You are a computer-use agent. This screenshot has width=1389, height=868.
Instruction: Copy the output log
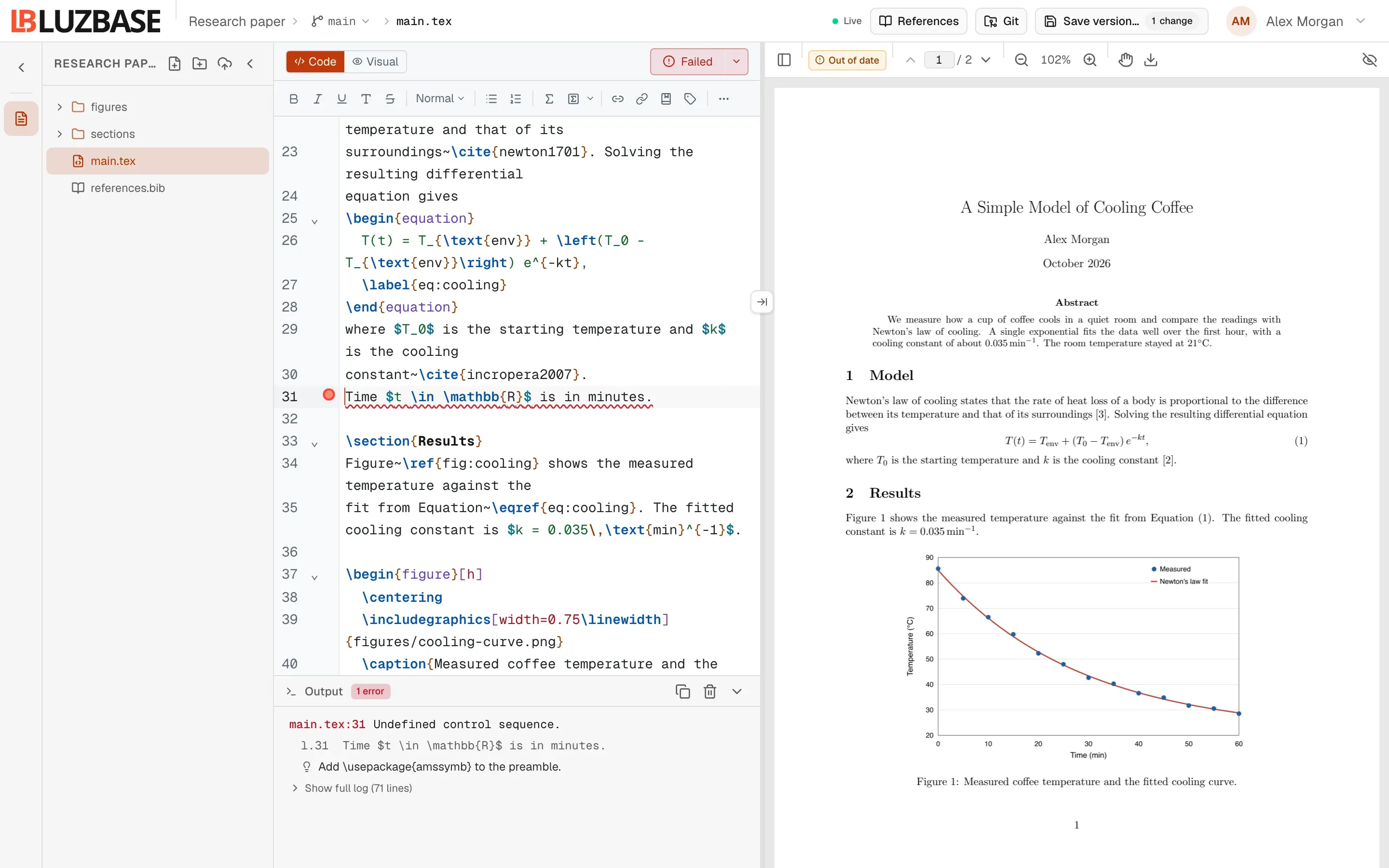tap(682, 691)
